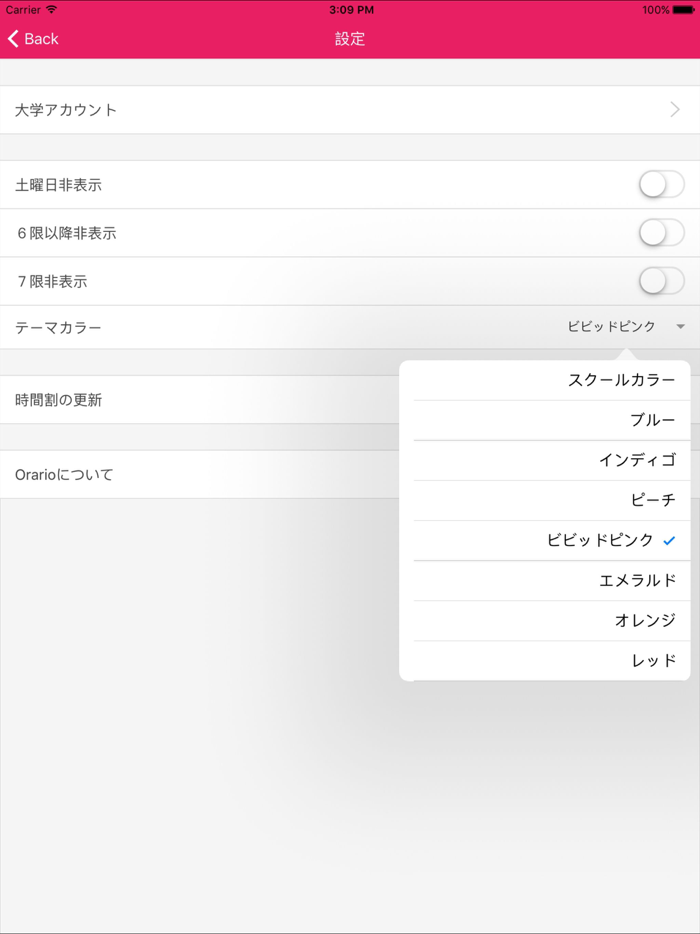Tap the checkmark next to ビビッドピンク
700x934 pixels.
point(670,540)
